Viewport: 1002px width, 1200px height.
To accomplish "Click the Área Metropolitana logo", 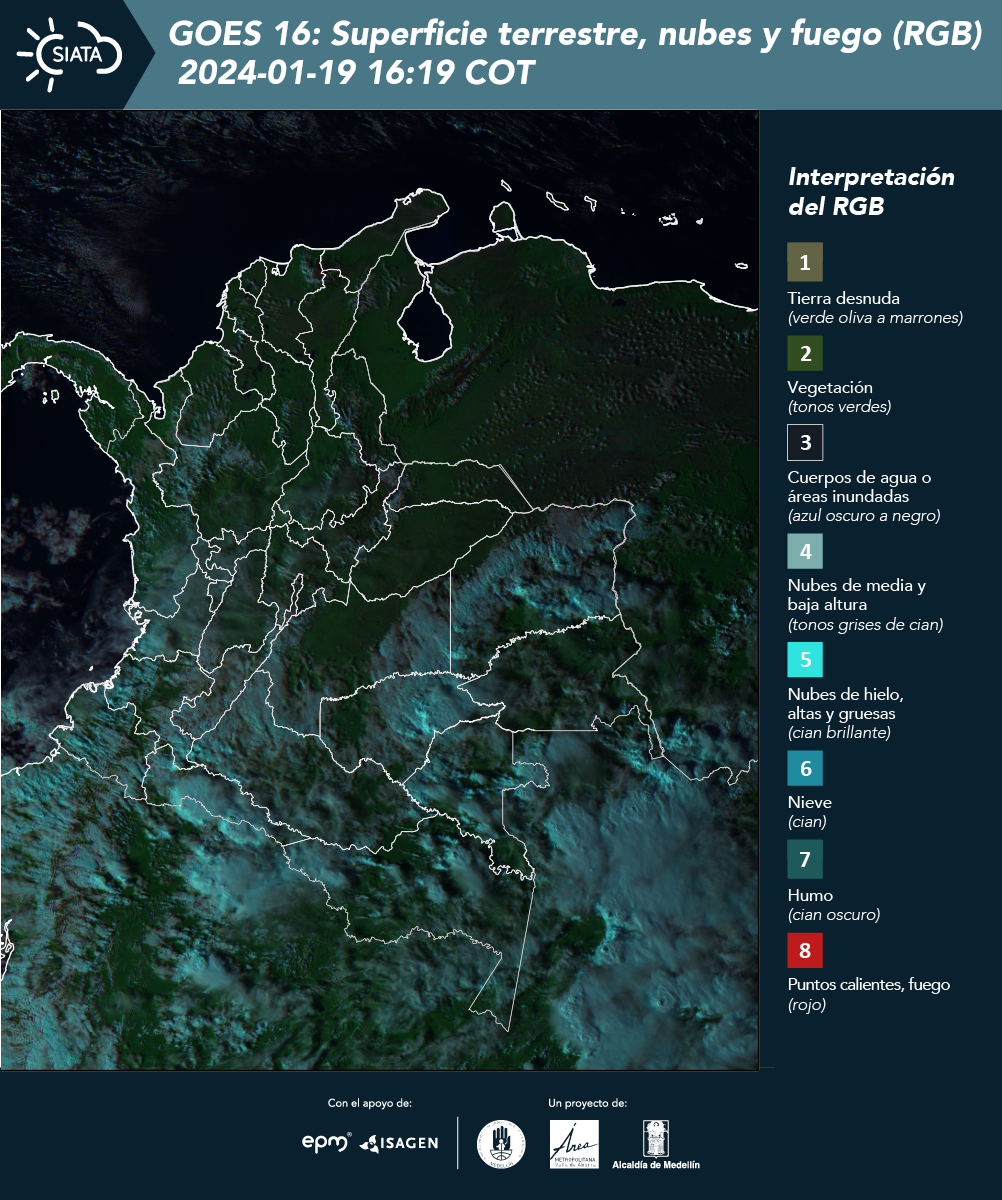I will pos(575,1144).
